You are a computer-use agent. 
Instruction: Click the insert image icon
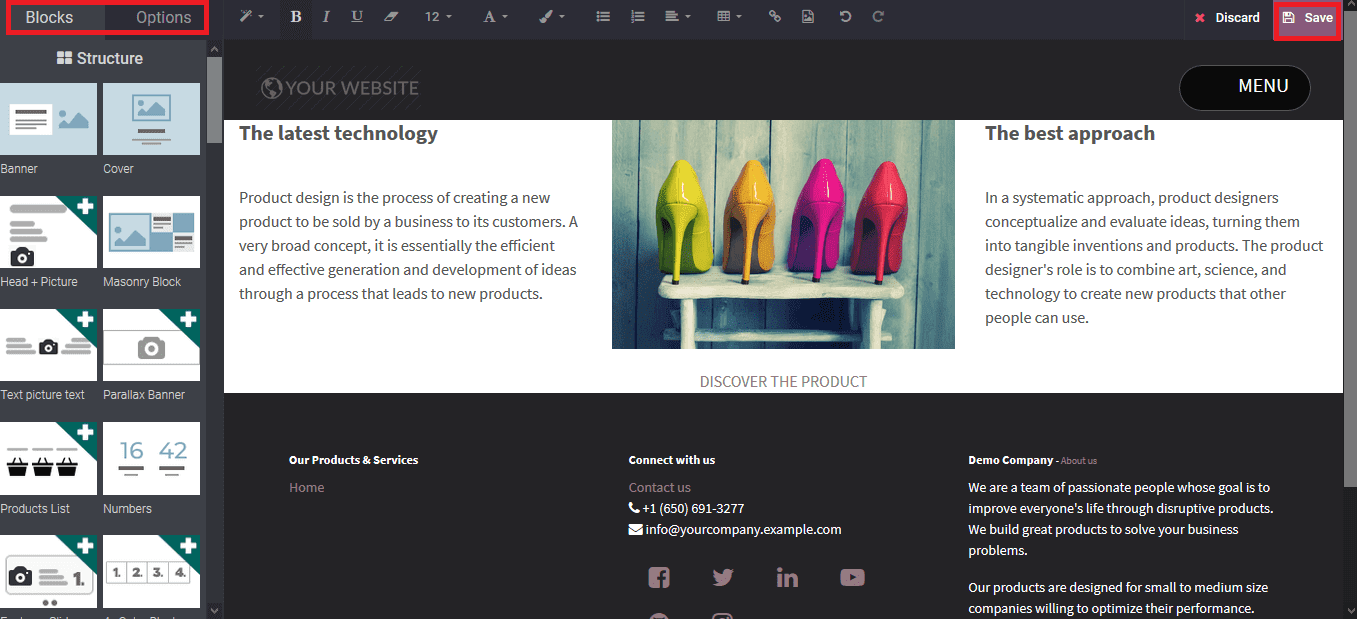(807, 17)
